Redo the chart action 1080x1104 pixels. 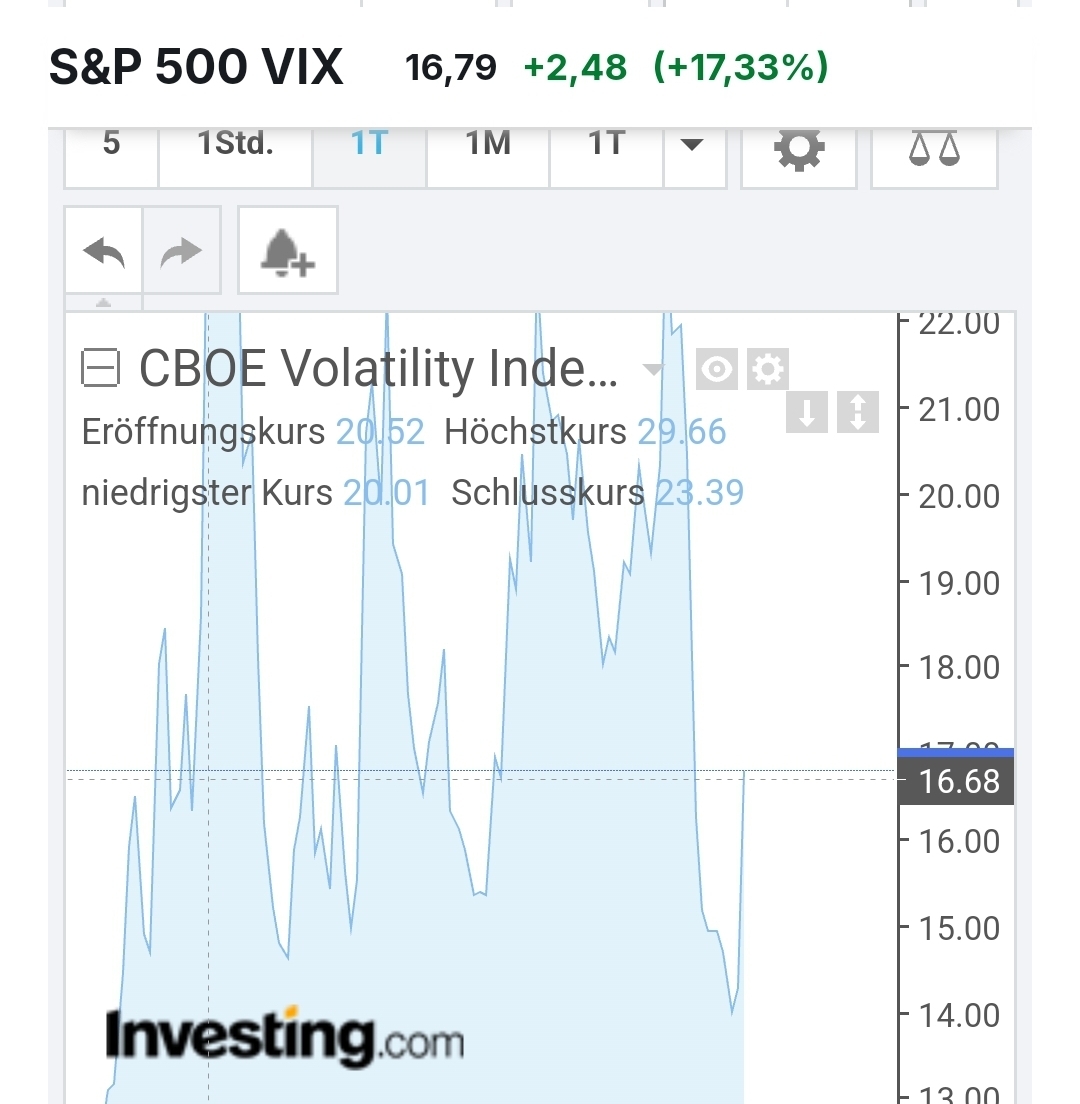tap(181, 251)
